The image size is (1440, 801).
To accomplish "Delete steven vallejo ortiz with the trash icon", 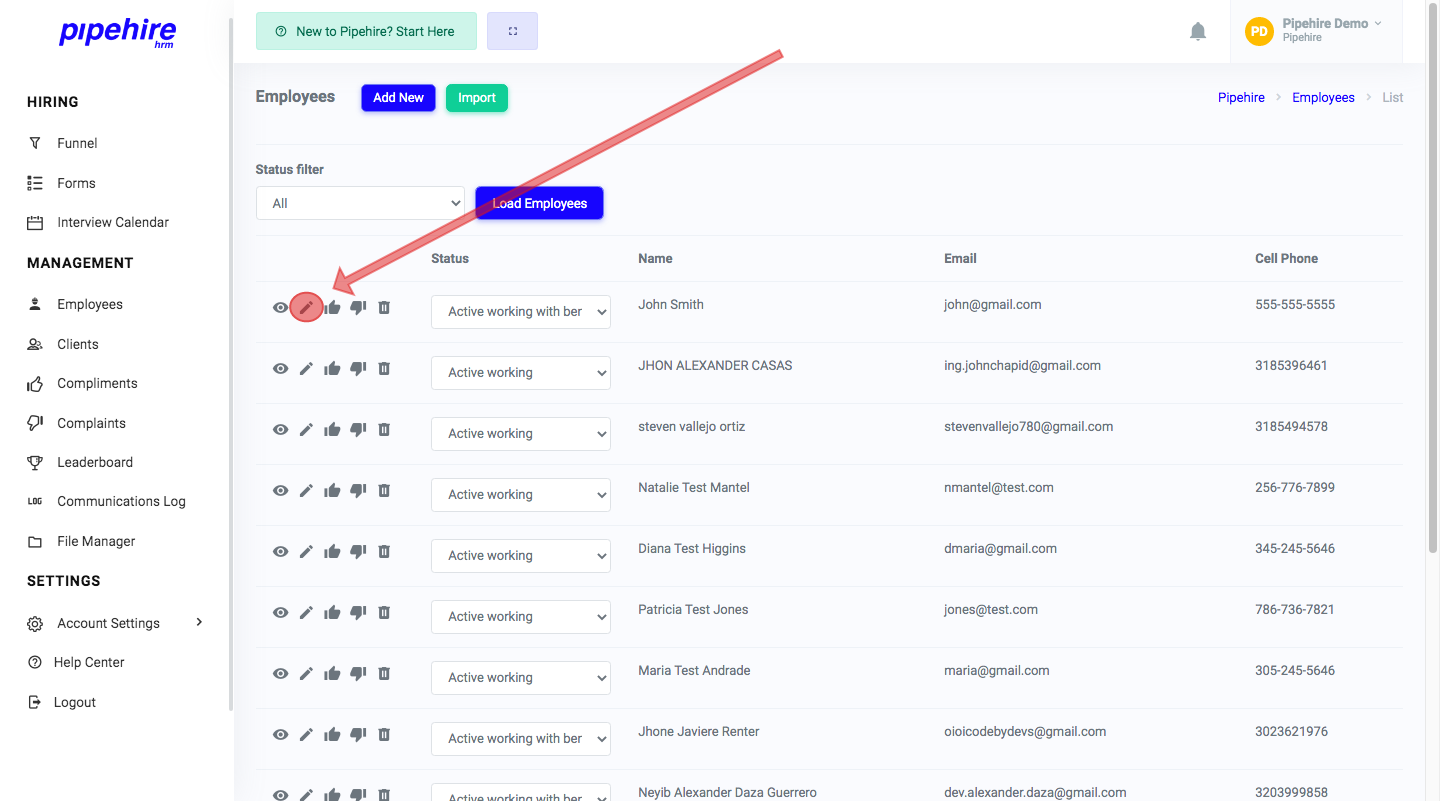I will pyautogui.click(x=384, y=429).
